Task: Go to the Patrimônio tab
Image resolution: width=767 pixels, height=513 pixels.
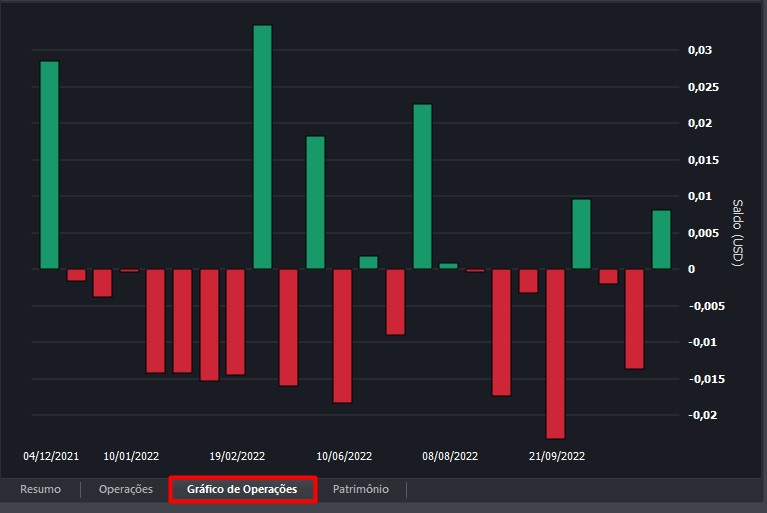Action: click(361, 489)
